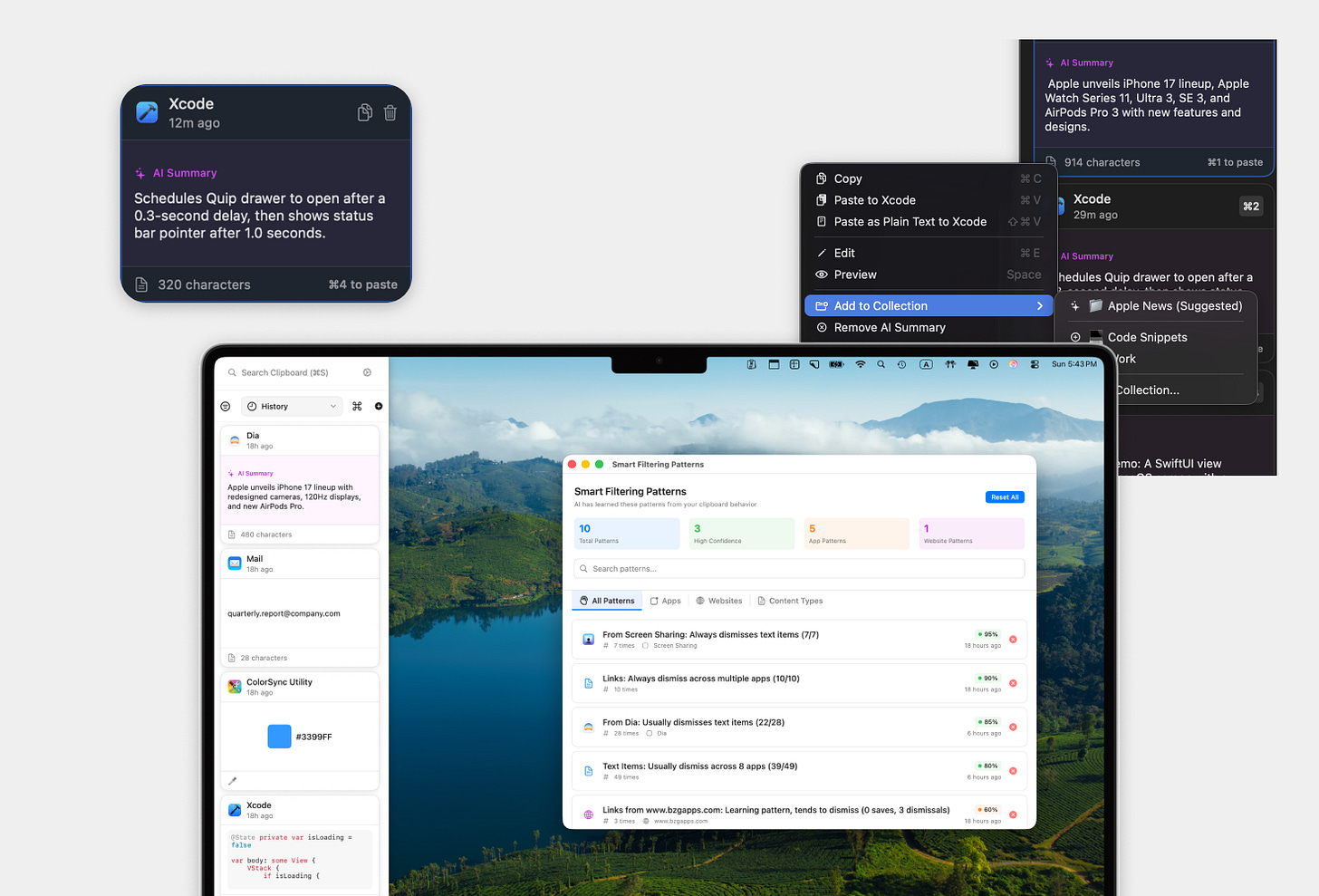Screen dimensions: 1319x896
Task: Remove the Text Items 39/49 pattern
Action: coord(1013,771)
